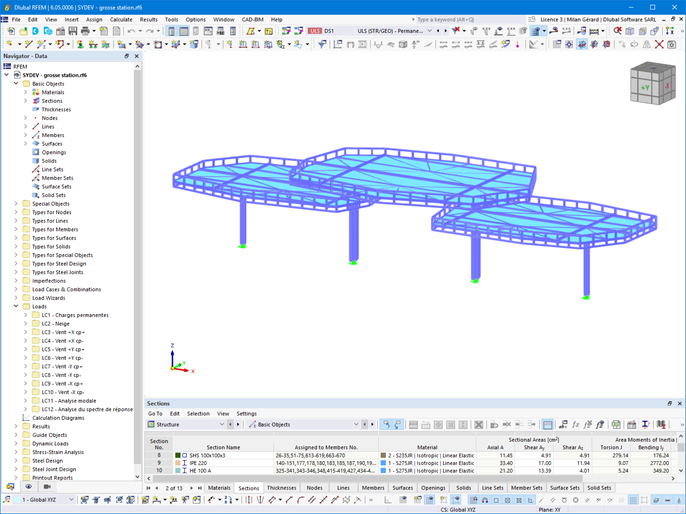Go to last table page icon
The image size is (686, 514).
point(200,488)
